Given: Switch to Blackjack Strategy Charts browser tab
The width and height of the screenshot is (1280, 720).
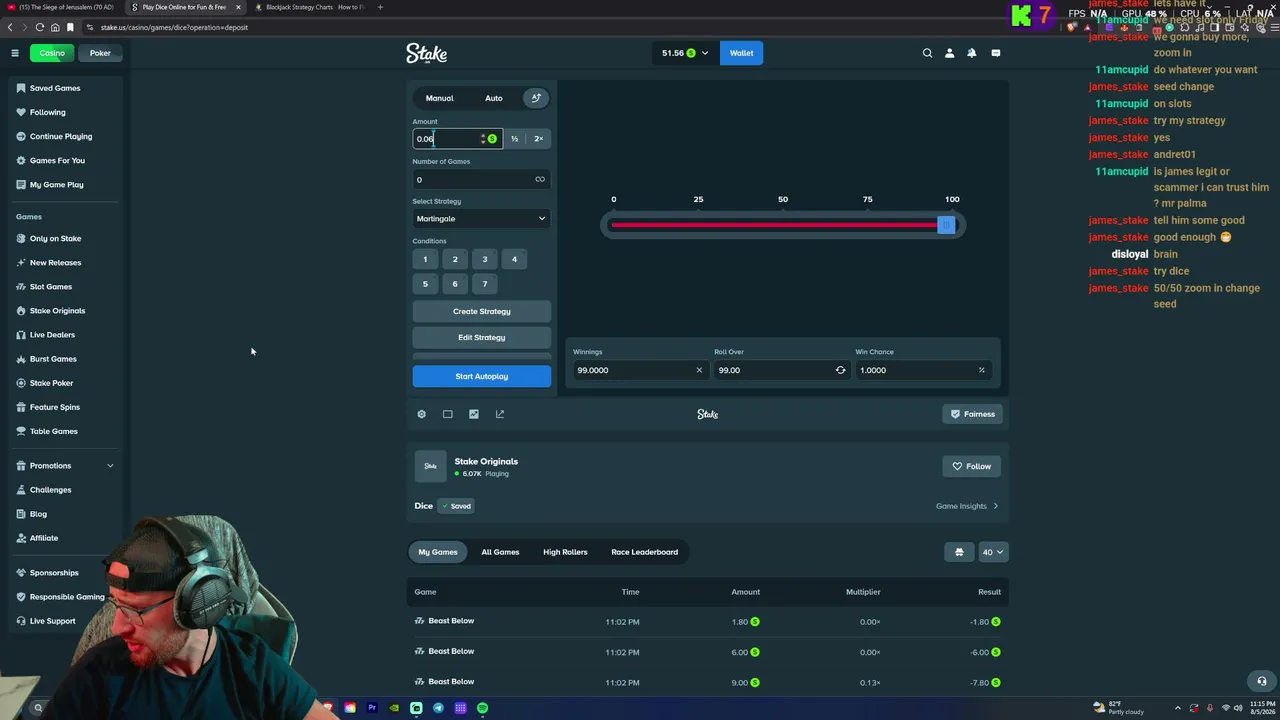Looking at the screenshot, I should tap(313, 7).
